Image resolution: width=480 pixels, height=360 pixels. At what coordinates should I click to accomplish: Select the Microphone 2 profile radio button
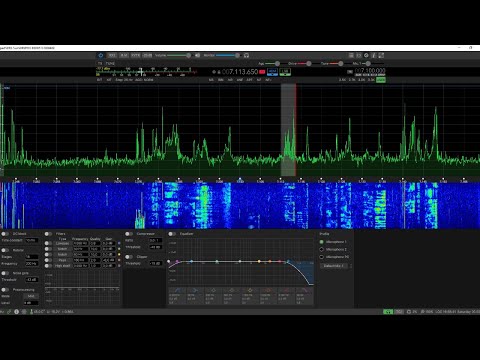point(322,249)
